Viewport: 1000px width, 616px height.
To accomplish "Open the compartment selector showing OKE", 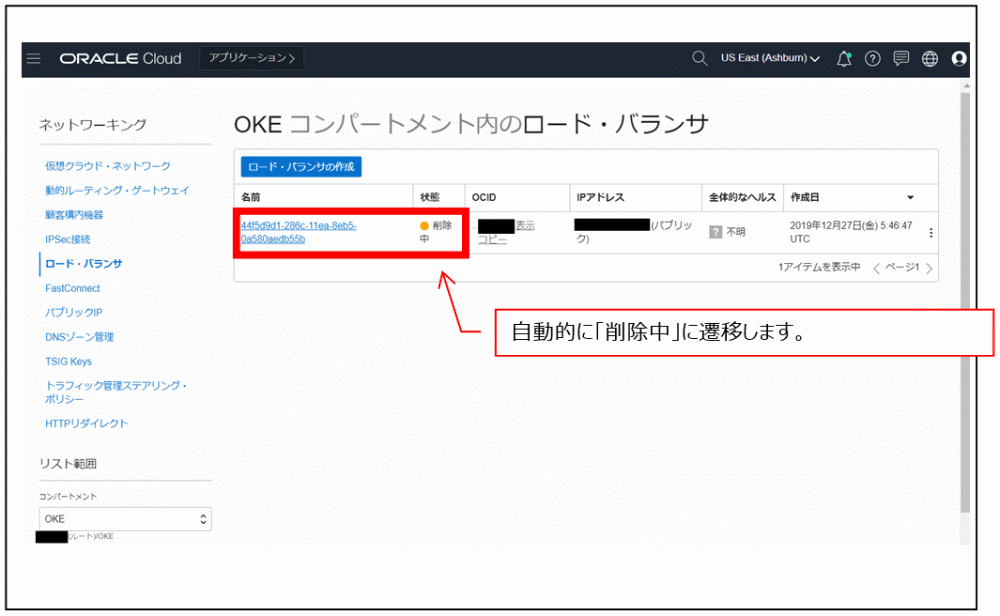I will (125, 518).
